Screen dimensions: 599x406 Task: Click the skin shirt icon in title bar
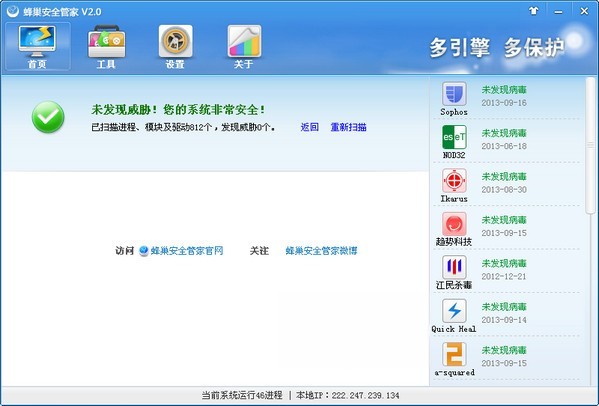coord(534,11)
